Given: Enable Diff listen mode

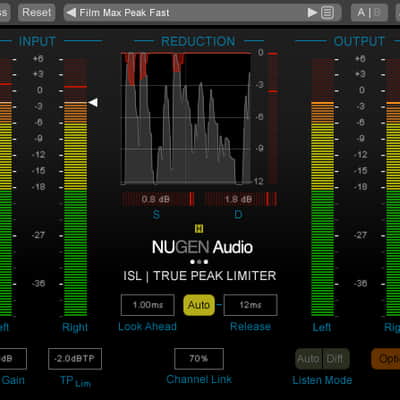Looking at the screenshot, I should click(x=335, y=359).
